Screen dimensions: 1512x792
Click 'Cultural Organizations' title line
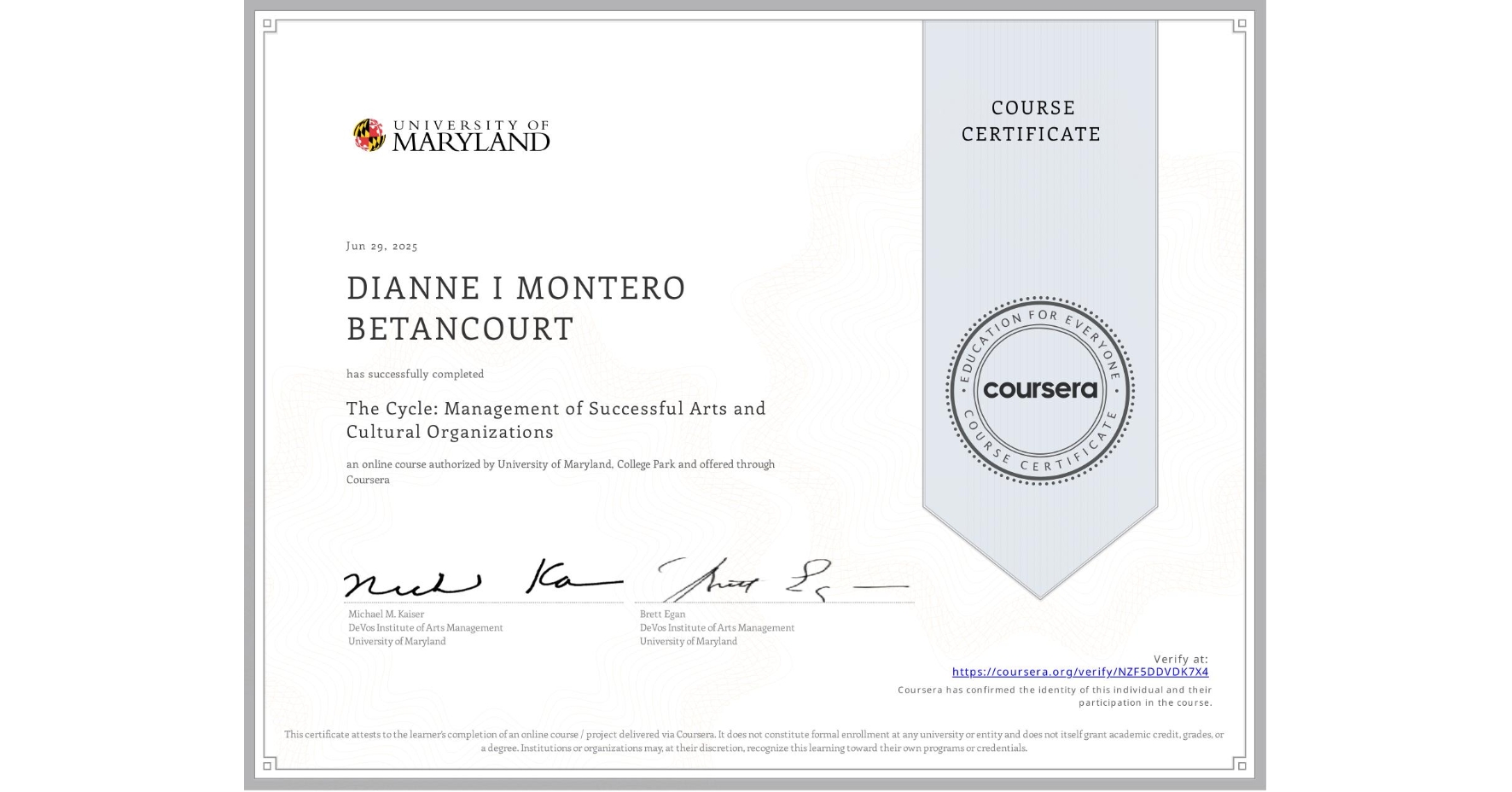[451, 432]
